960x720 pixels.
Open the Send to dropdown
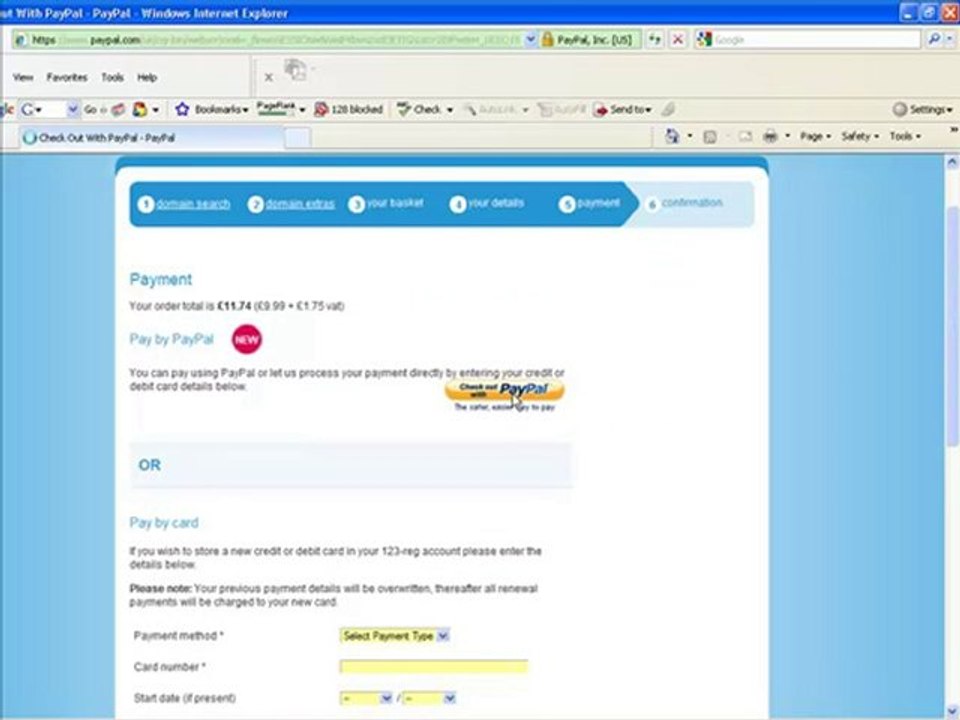point(623,110)
